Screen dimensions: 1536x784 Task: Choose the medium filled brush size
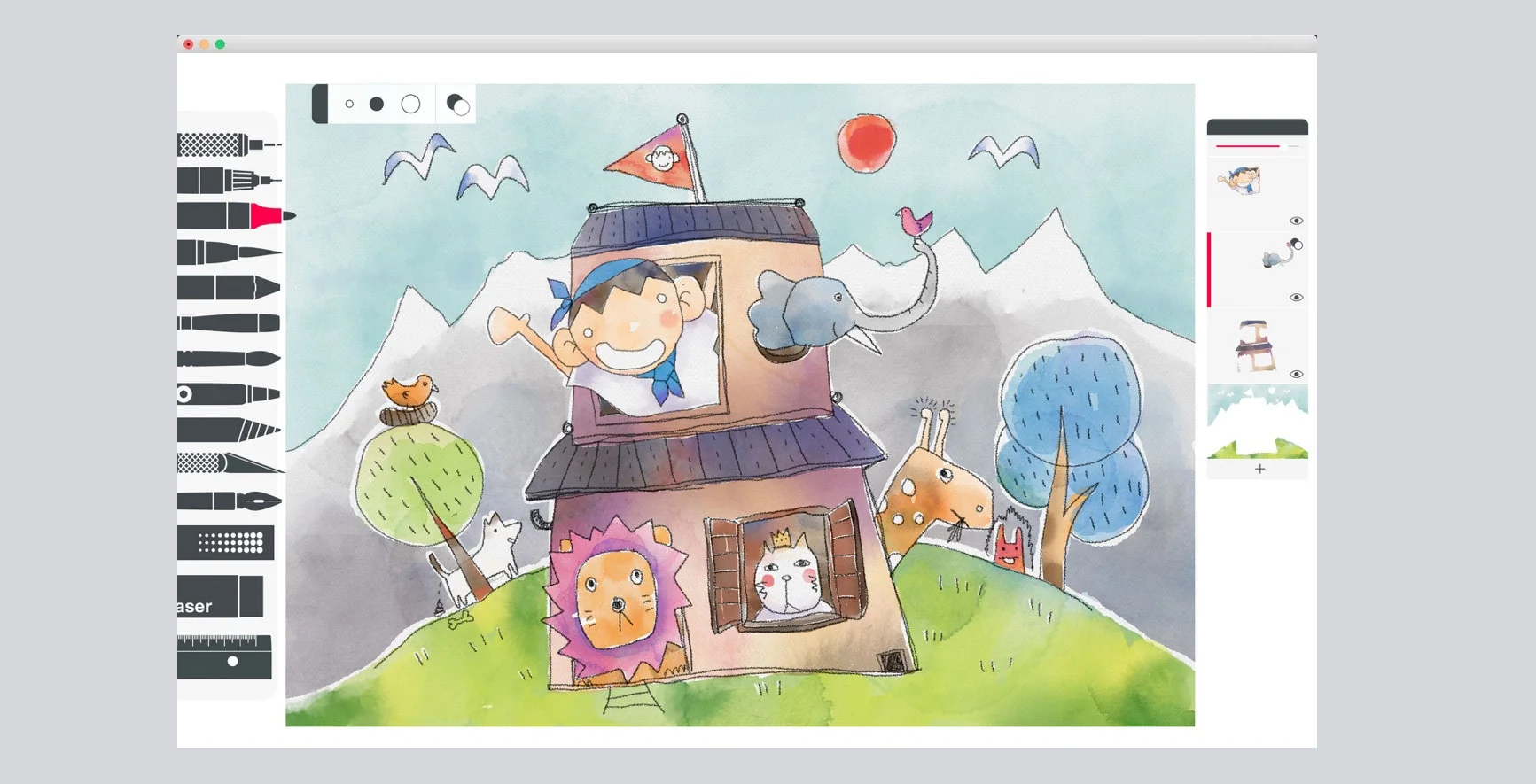377,105
